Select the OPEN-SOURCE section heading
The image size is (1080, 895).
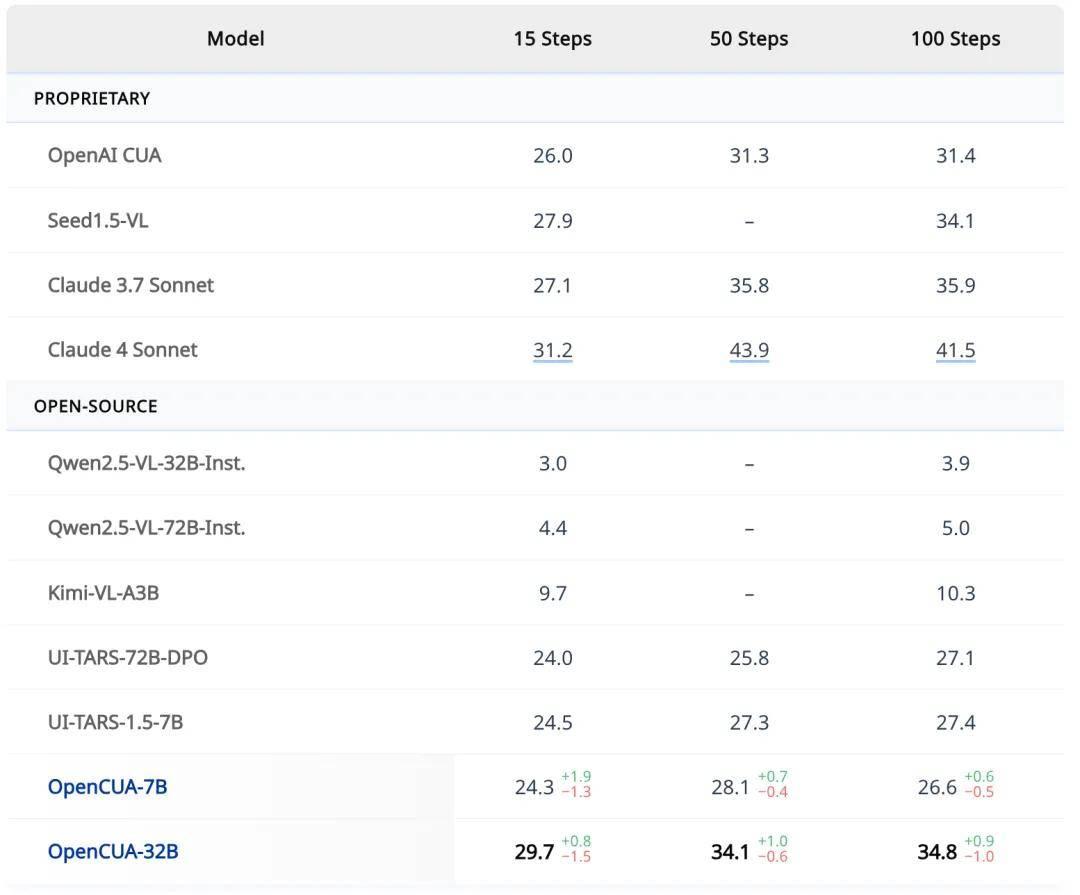click(x=96, y=407)
